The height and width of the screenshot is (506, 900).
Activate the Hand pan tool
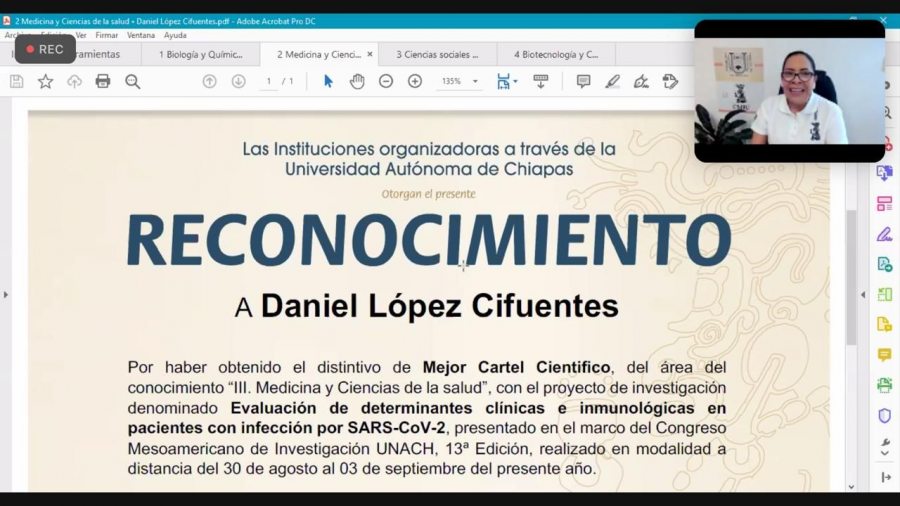pos(357,81)
